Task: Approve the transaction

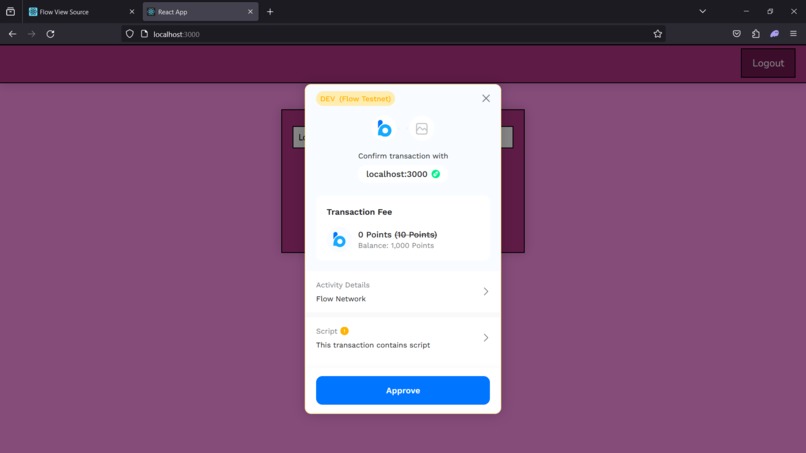Action: (402, 390)
